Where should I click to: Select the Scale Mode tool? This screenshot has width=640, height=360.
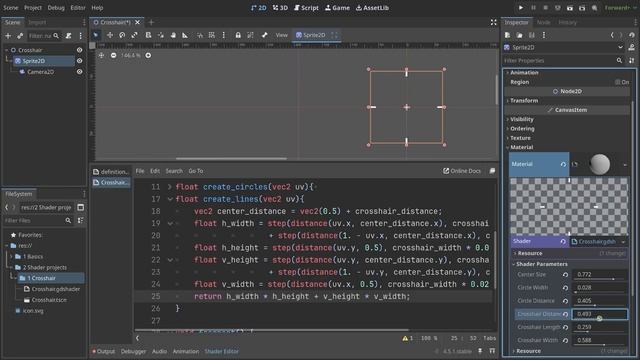[x=134, y=35]
